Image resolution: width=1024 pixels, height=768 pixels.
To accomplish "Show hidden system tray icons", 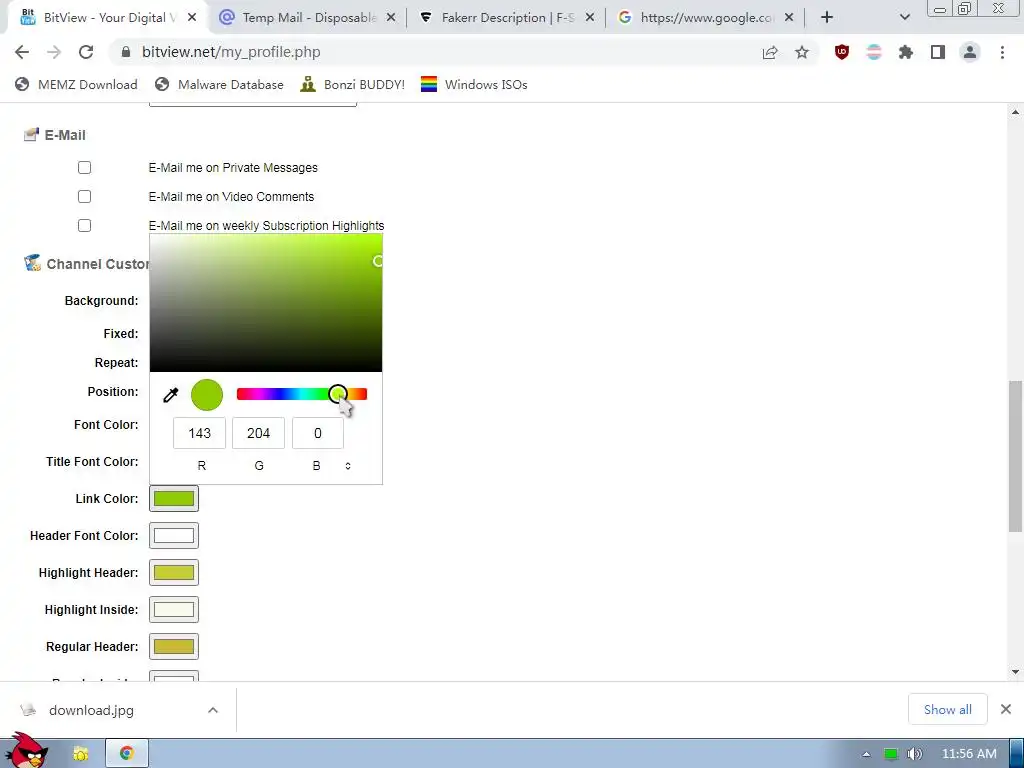I will 867,754.
